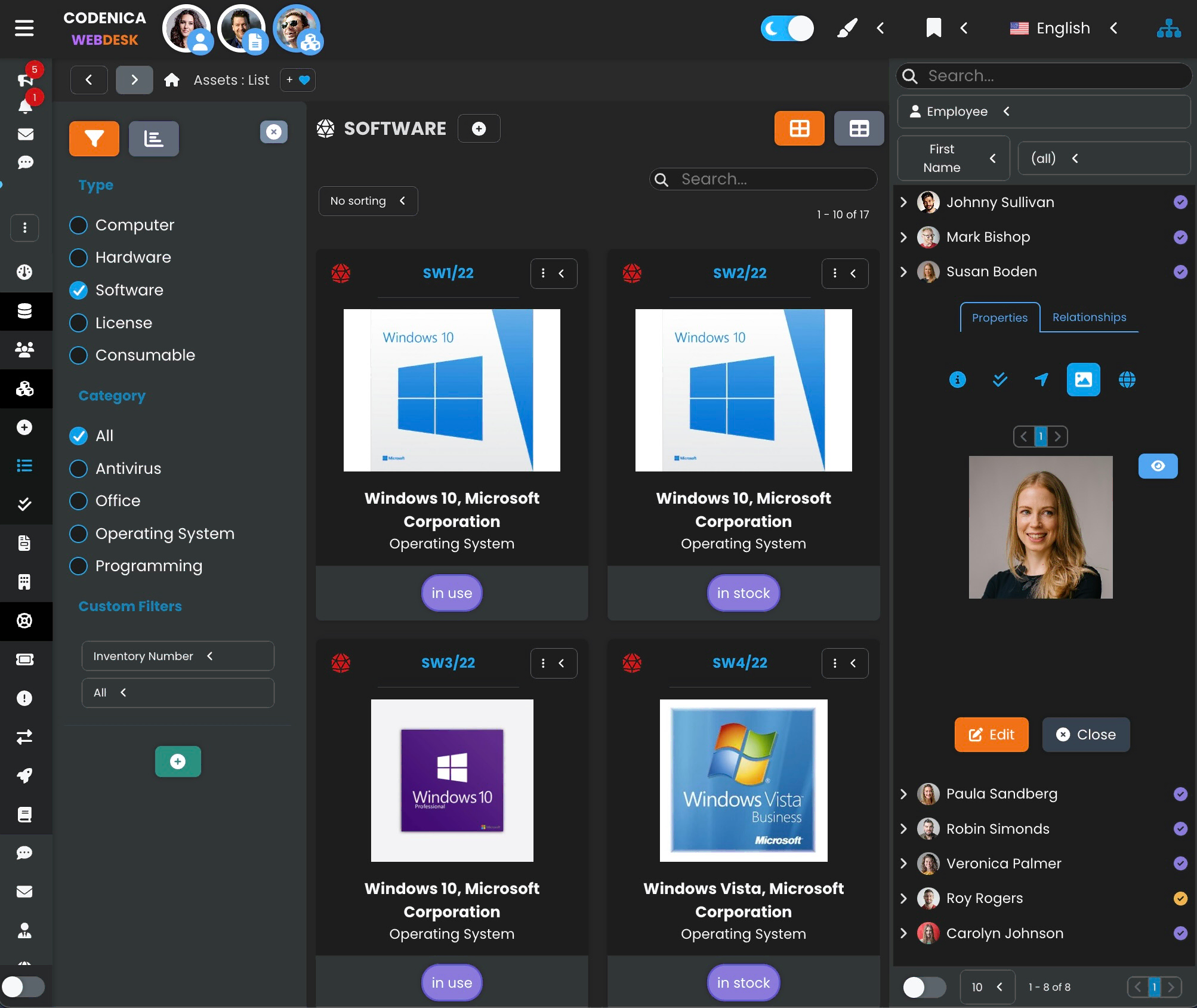Open the bookmark icon in the top bar
1197x1008 pixels.
933,27
